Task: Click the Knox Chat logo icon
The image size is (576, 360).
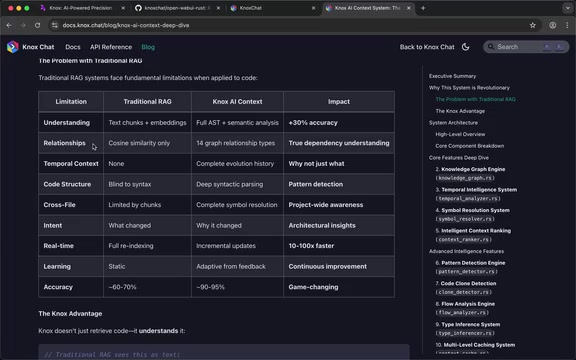Action: click(12, 47)
